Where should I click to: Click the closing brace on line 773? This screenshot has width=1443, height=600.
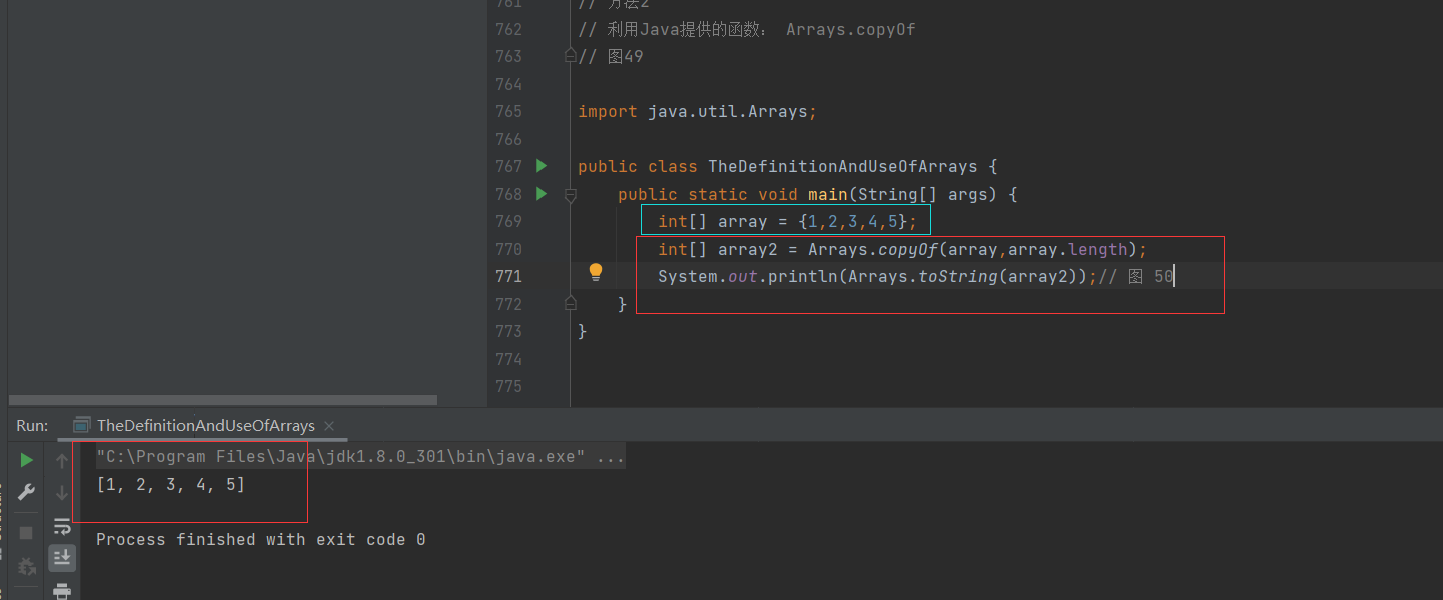coord(583,331)
